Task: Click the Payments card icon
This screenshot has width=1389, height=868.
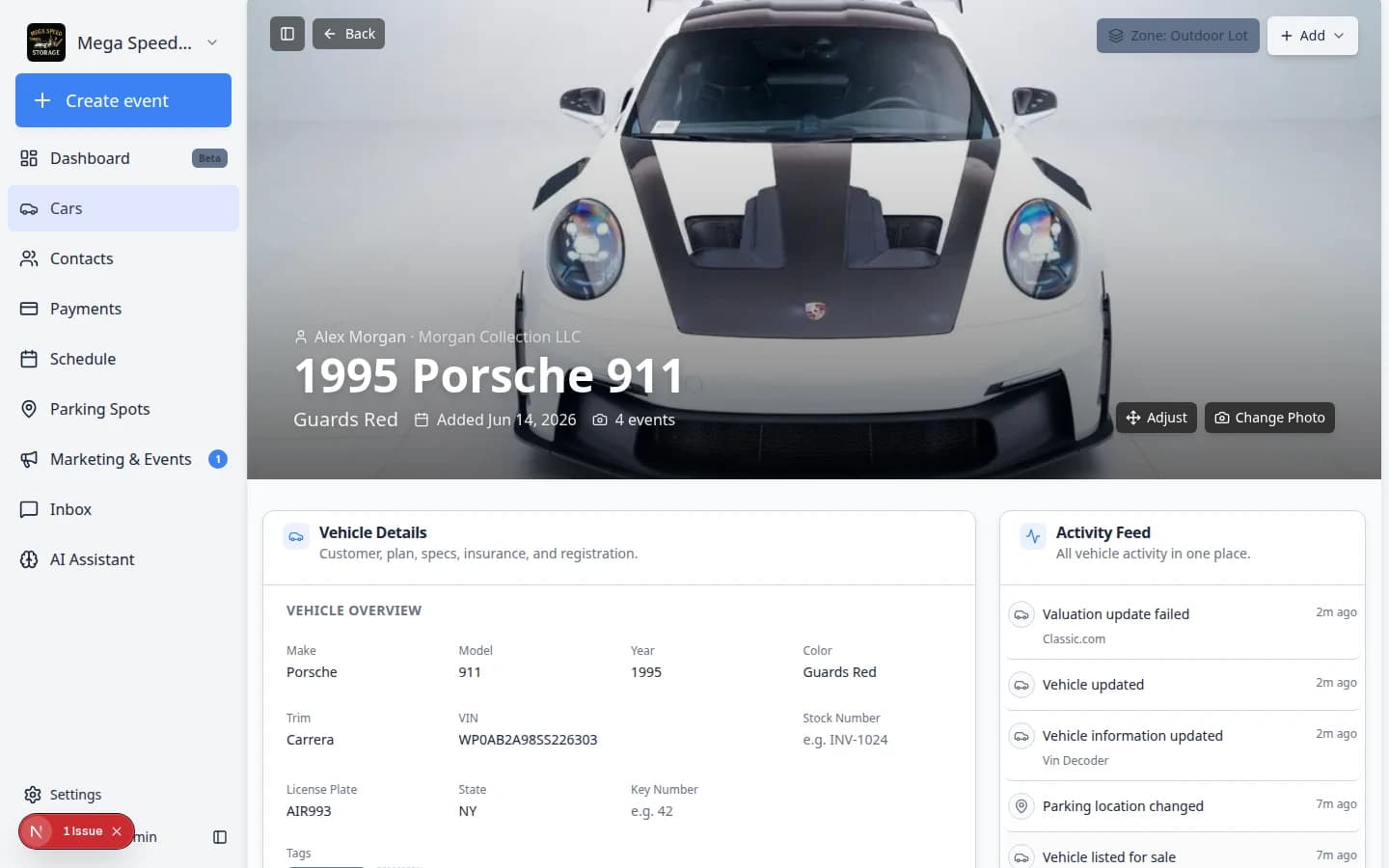Action: point(29,309)
